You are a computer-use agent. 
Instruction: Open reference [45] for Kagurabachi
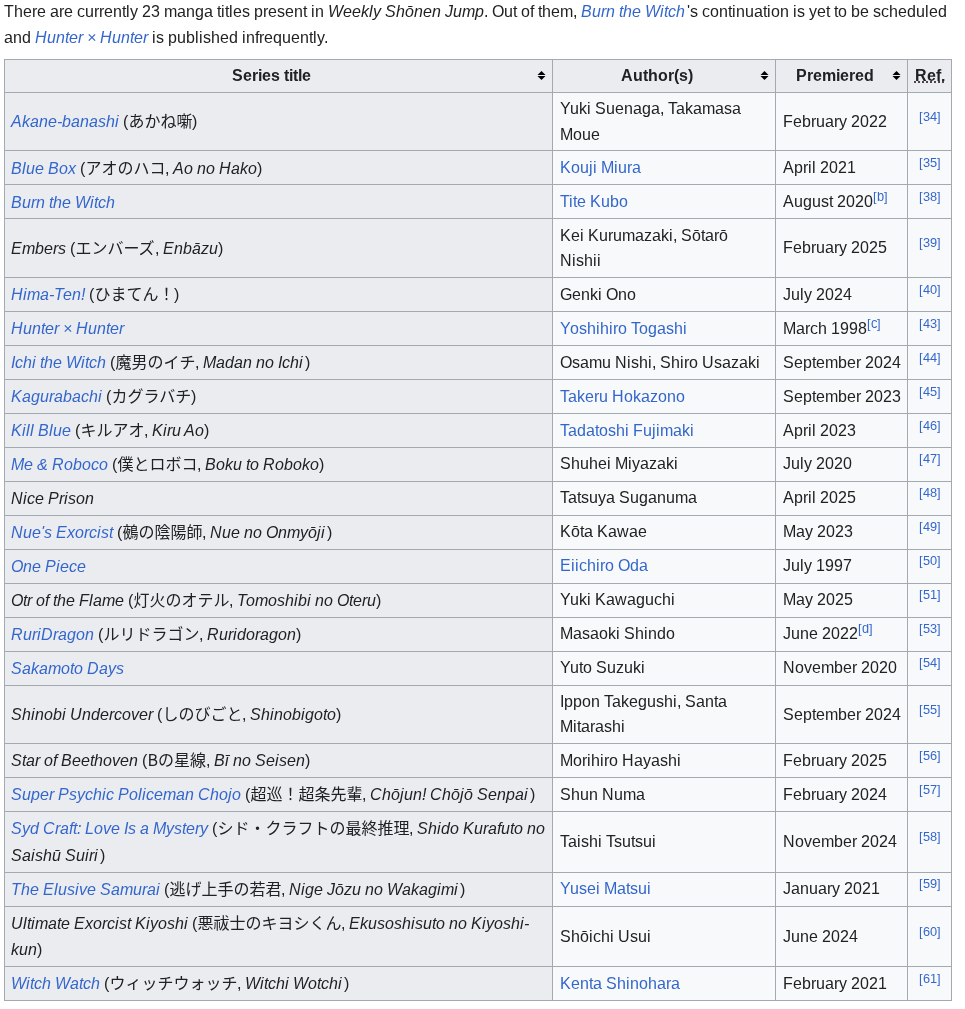pyautogui.click(x=930, y=393)
